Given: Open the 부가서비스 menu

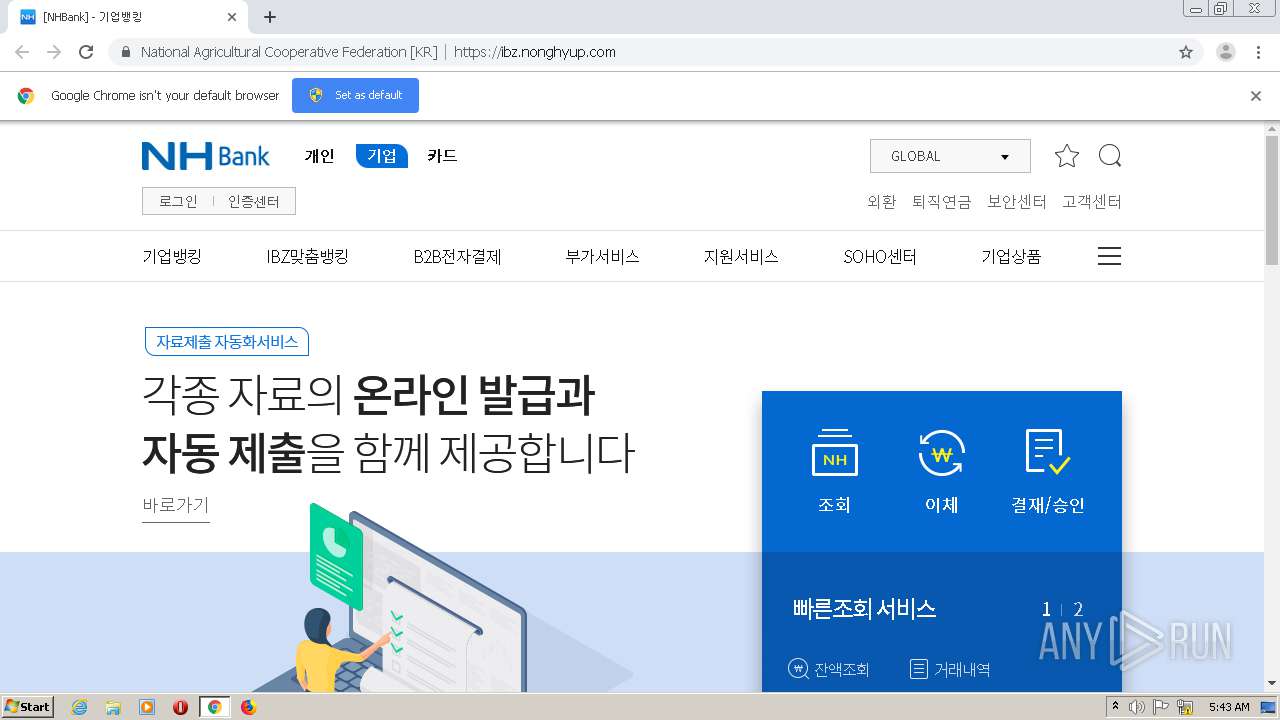Looking at the screenshot, I should [602, 257].
